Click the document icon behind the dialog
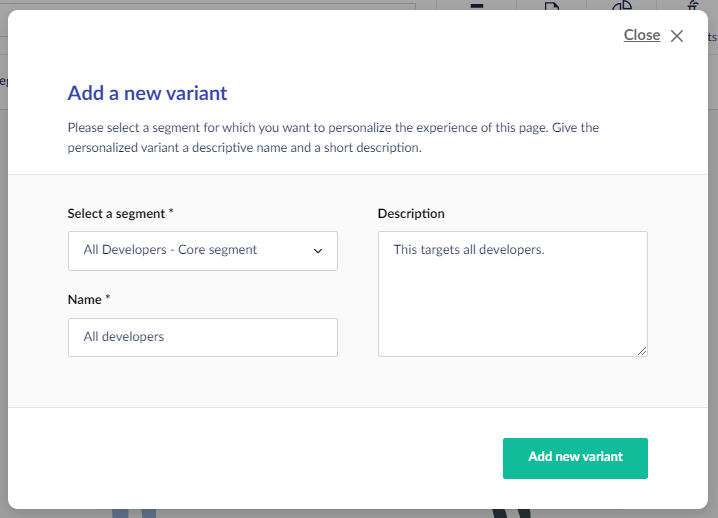The width and height of the screenshot is (718, 518). pos(551,6)
